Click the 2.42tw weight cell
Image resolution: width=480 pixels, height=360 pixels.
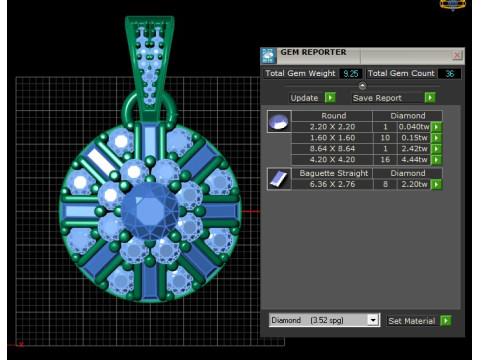pyautogui.click(x=414, y=149)
